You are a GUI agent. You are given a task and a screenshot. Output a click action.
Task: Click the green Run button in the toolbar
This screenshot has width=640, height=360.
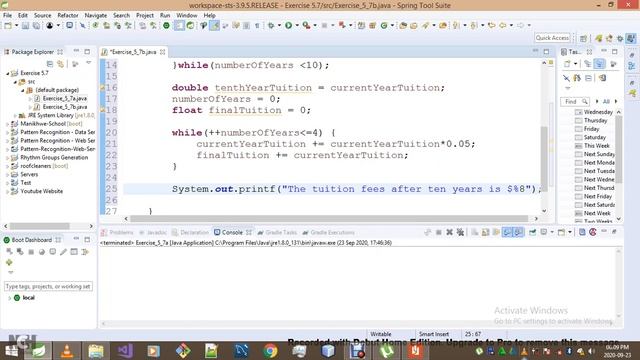(x=289, y=26)
